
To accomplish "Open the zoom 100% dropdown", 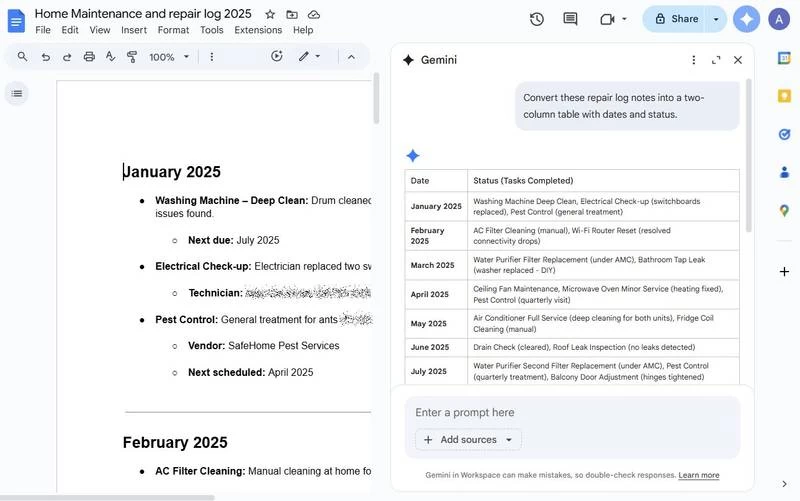I will coord(169,57).
